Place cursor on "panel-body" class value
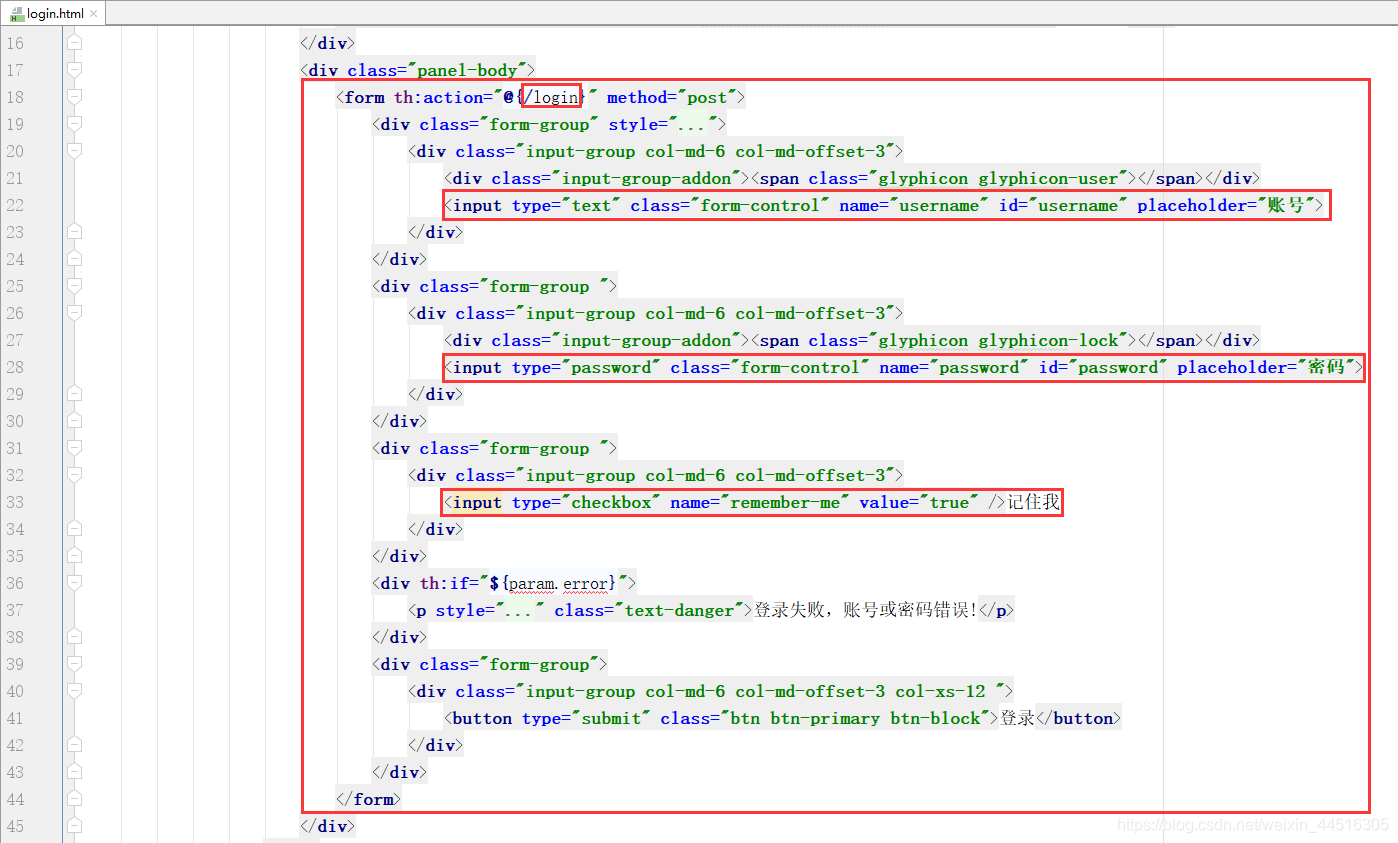 [468, 70]
